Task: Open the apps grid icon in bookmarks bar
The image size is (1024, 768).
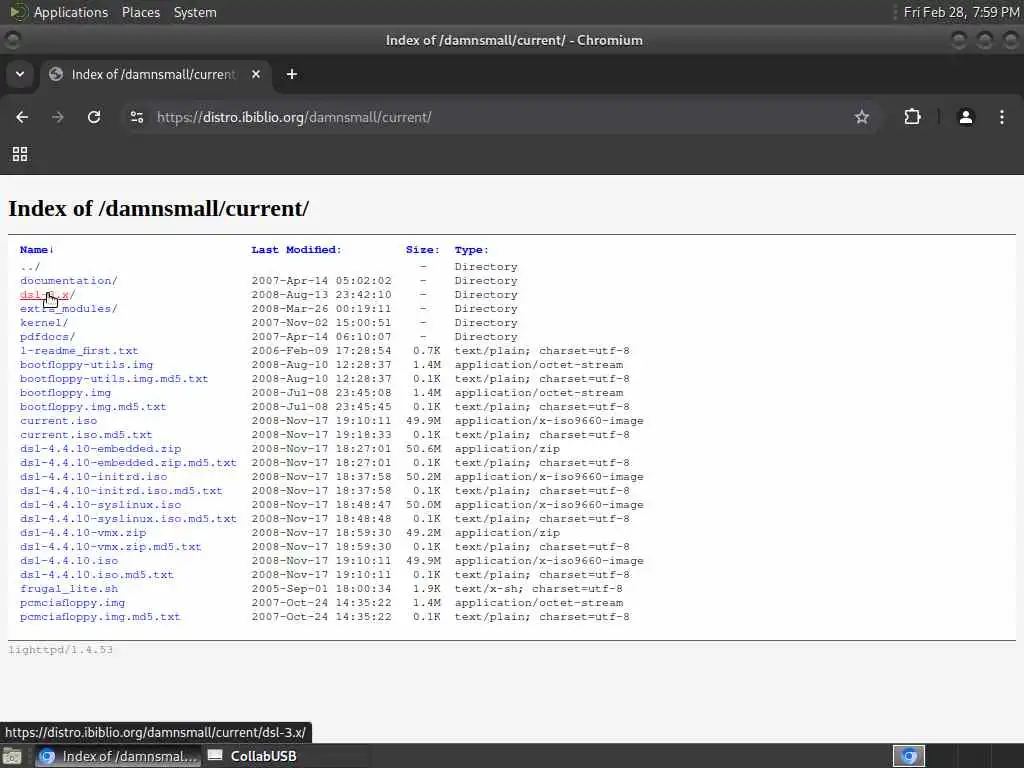Action: point(20,154)
